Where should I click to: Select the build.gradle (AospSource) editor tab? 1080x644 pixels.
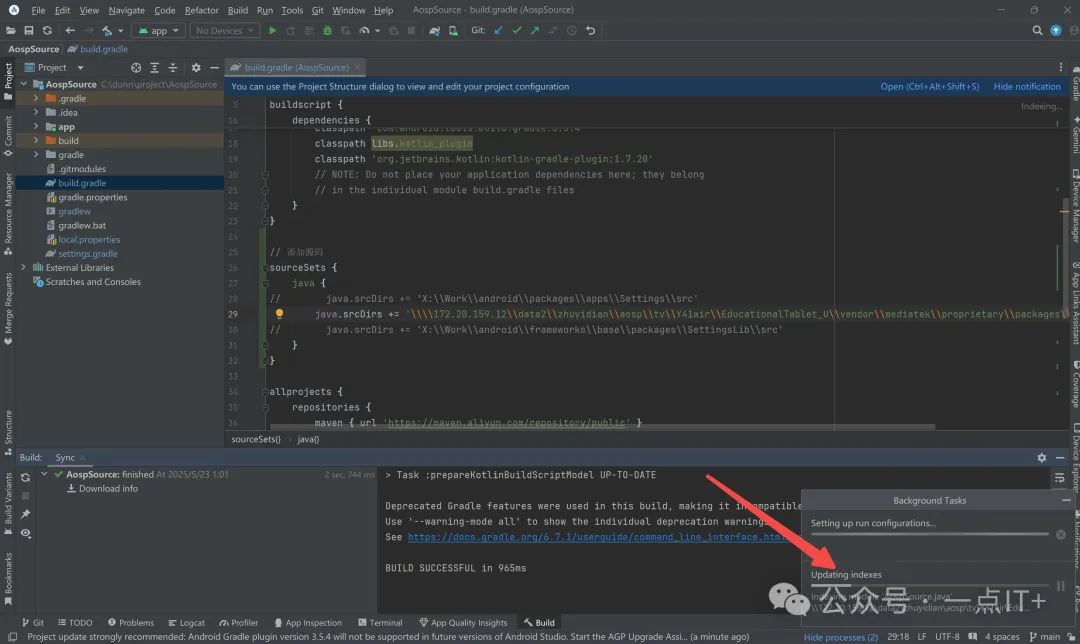pos(295,67)
